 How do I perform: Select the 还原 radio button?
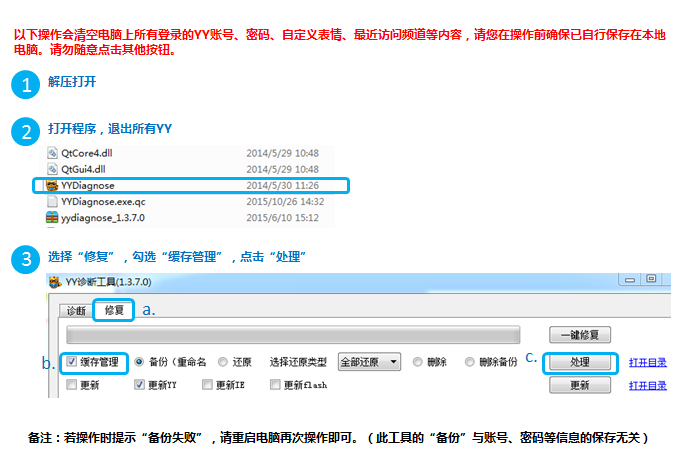[223, 362]
